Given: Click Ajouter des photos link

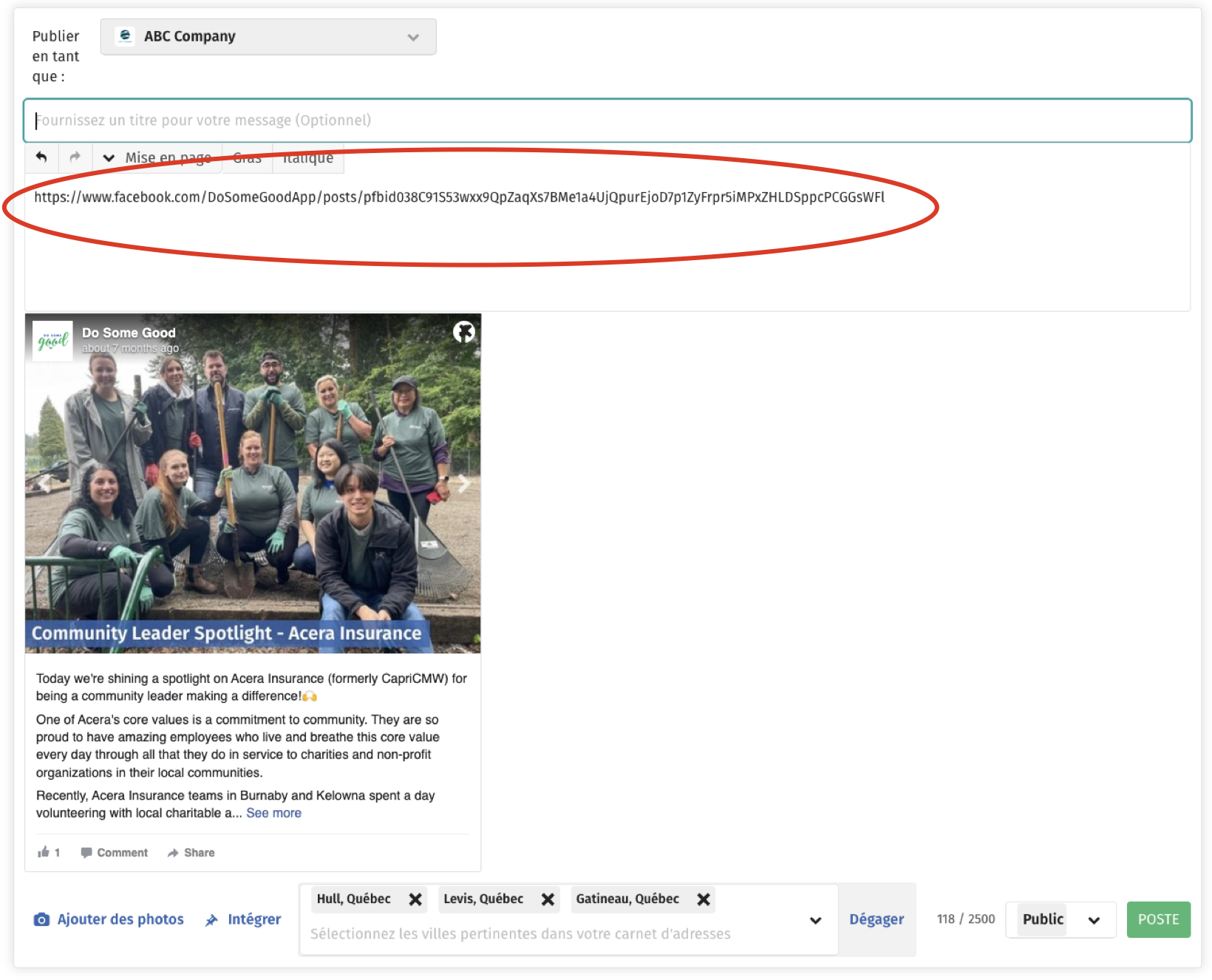Looking at the screenshot, I should click(120, 919).
